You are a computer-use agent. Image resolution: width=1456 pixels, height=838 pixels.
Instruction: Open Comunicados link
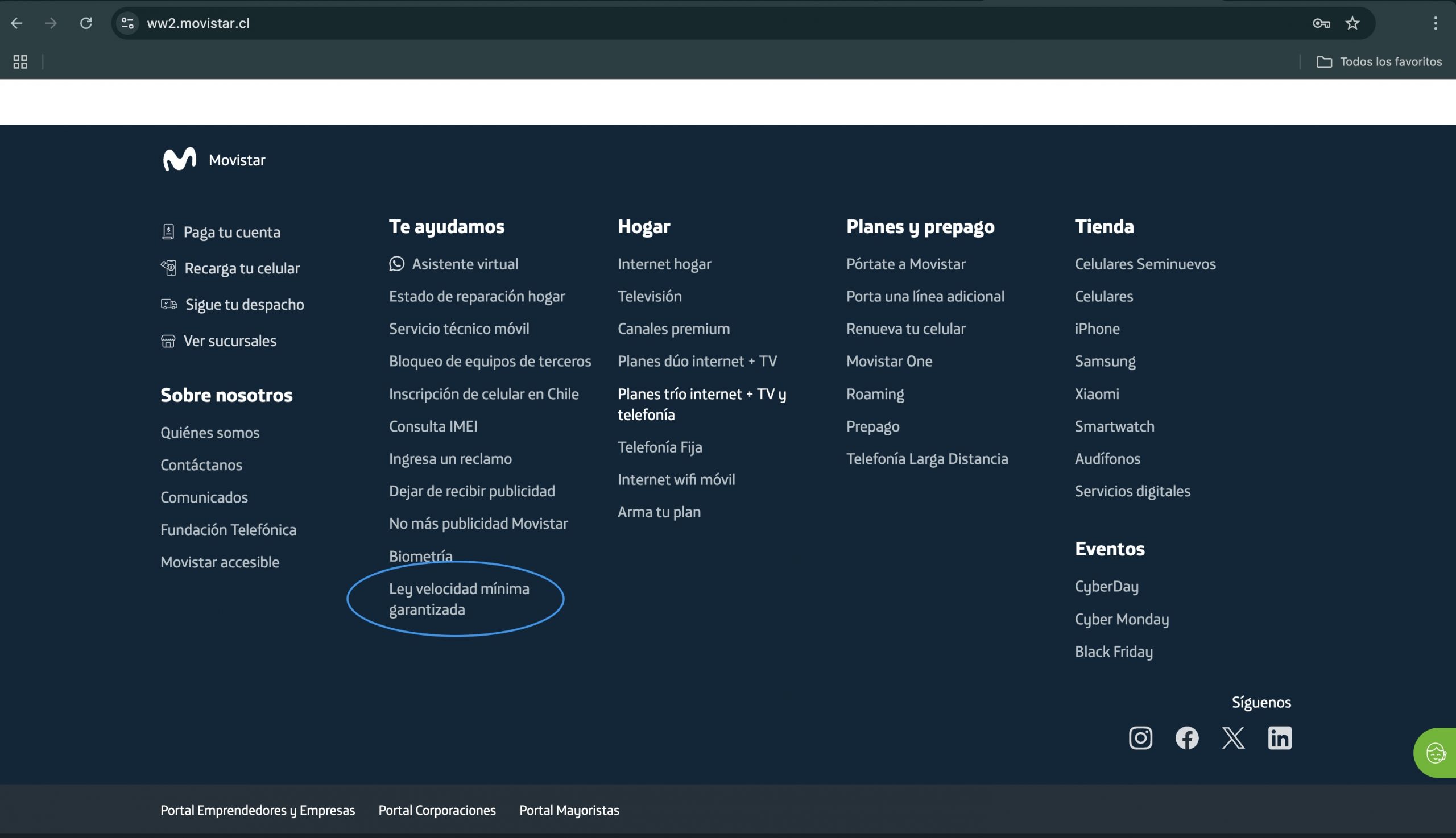pos(204,497)
